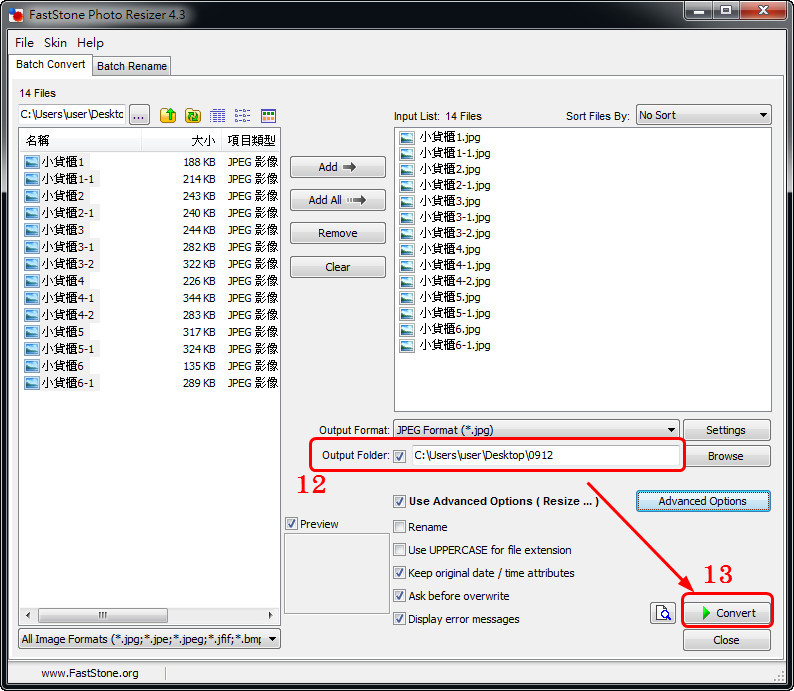This screenshot has width=794, height=691.
Task: Sort by the 大小 column header
Action: coord(181,140)
